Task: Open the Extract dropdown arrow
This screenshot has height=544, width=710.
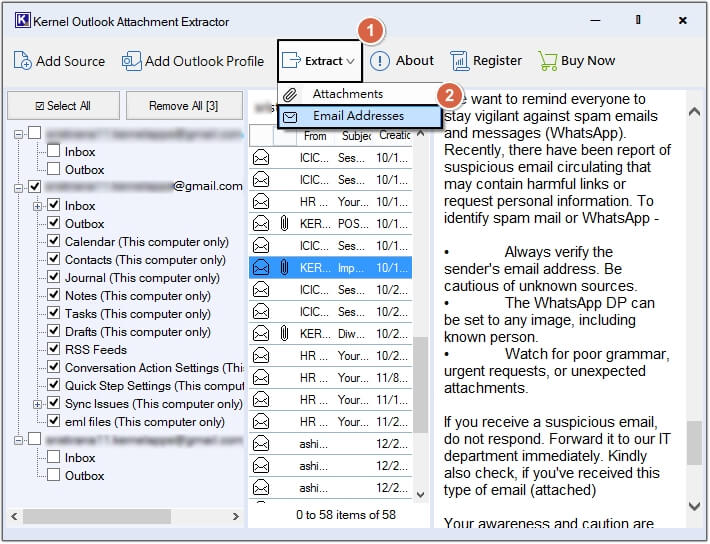Action: [x=350, y=61]
